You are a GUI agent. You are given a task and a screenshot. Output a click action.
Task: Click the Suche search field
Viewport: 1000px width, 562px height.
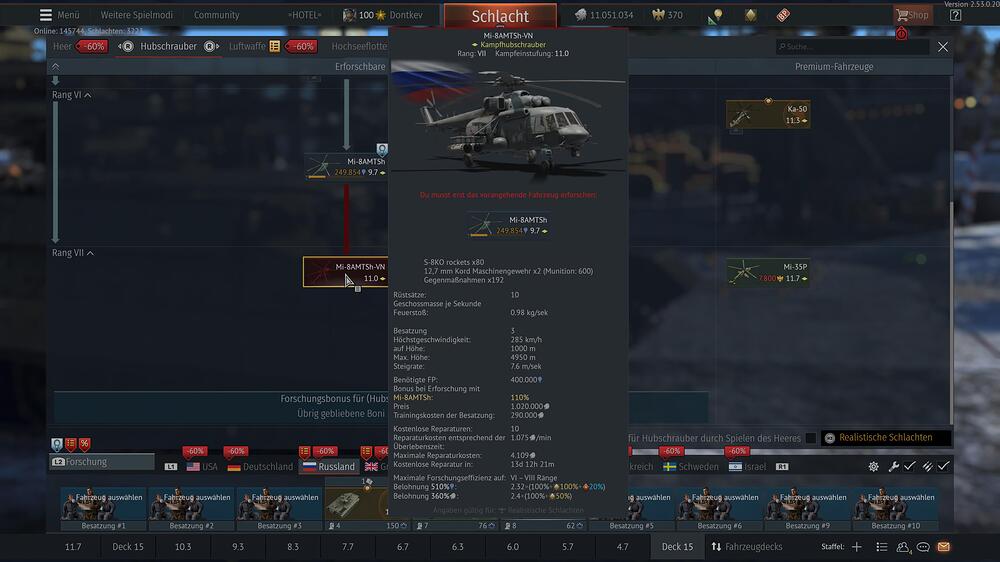click(x=852, y=47)
